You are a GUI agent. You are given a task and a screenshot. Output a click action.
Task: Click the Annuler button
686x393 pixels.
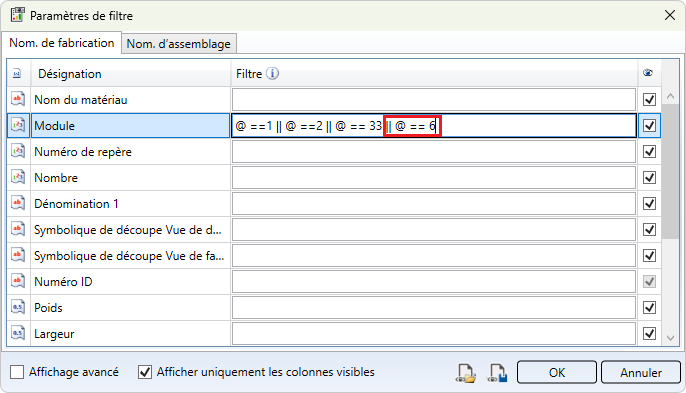[x=640, y=372]
